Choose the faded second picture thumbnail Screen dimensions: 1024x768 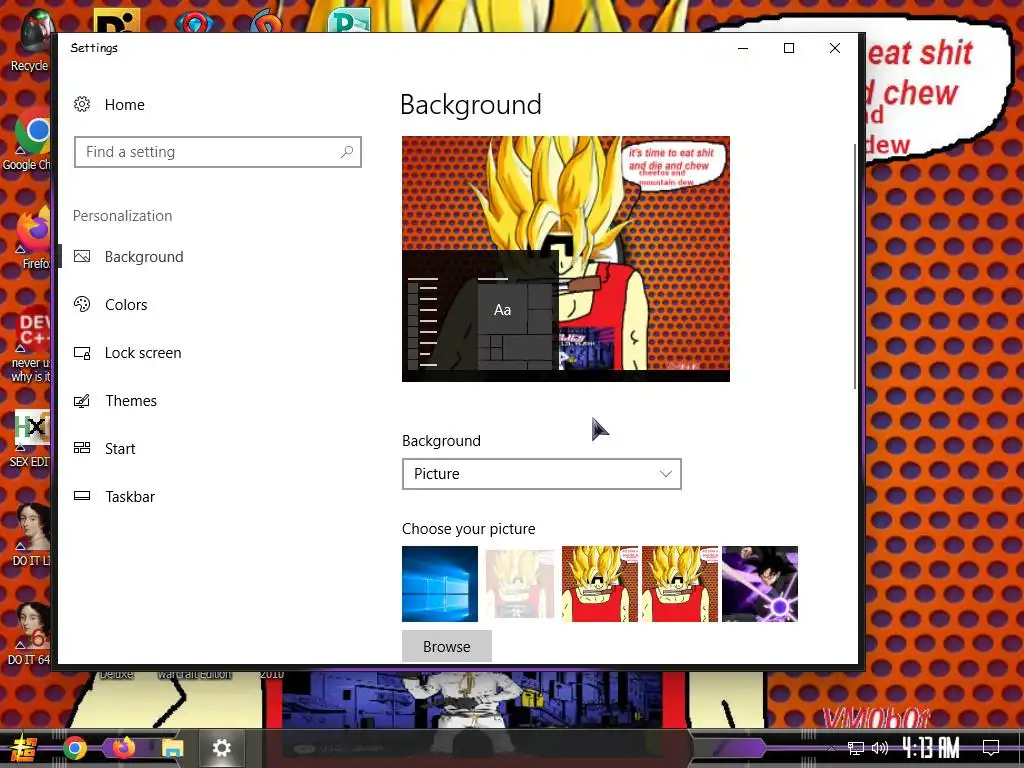[520, 584]
